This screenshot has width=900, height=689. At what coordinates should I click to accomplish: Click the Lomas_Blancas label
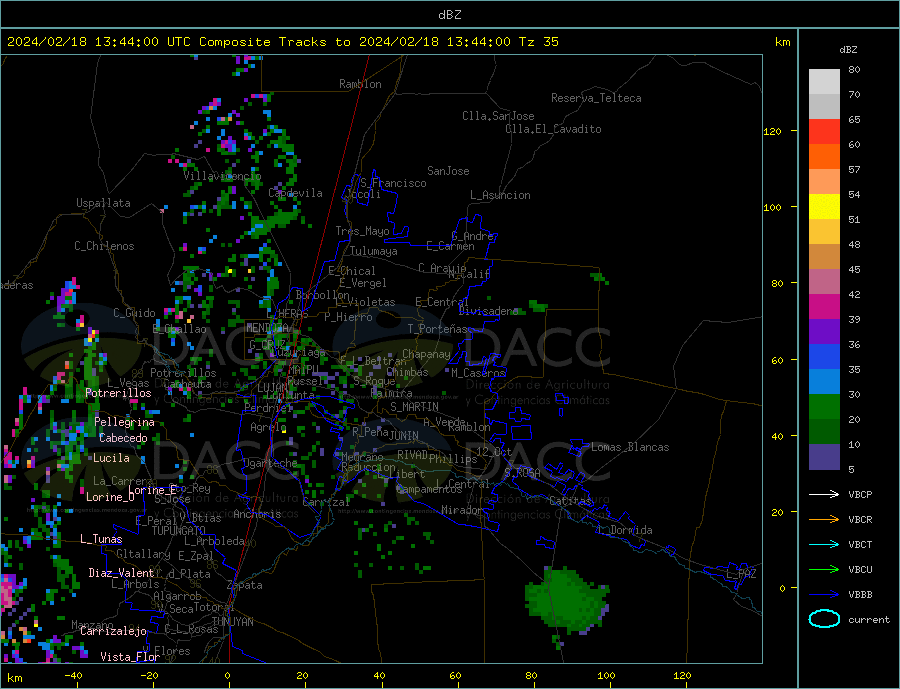[x=630, y=447]
